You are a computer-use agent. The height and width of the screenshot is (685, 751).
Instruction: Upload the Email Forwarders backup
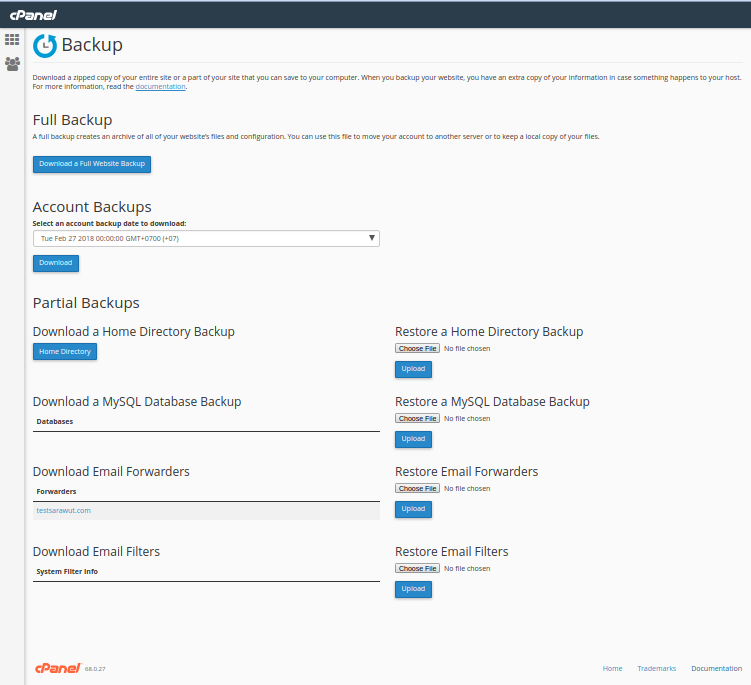(x=413, y=509)
